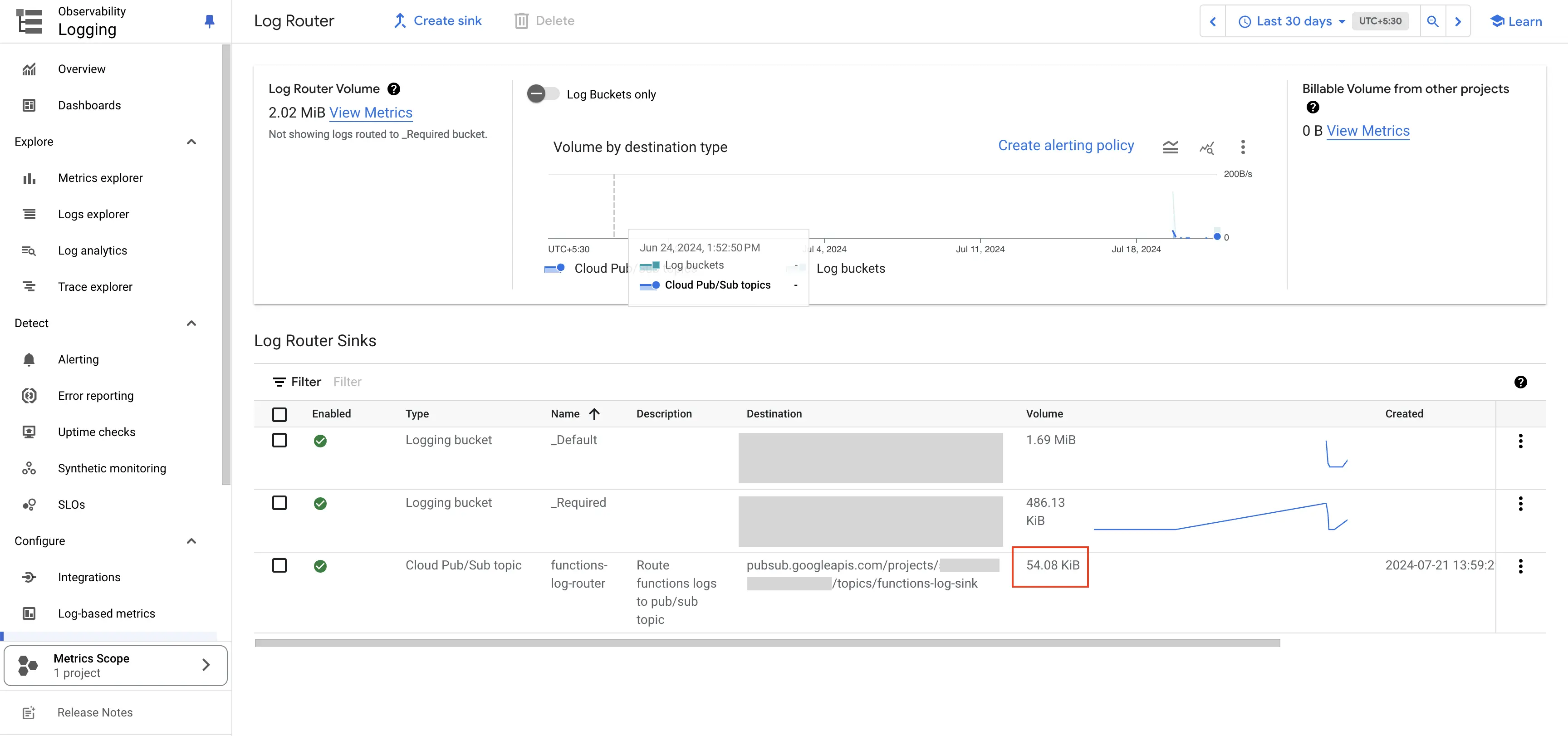This screenshot has height=736, width=1568.
Task: Click Cloud Pub/Sub legend color swatch
Action: [x=554, y=268]
